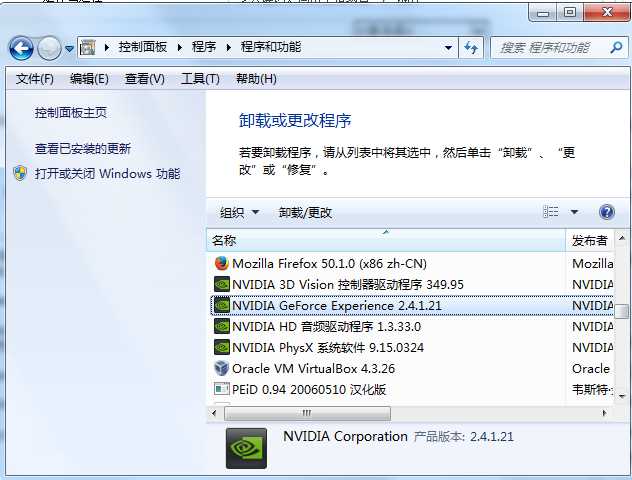Click the blue help question mark icon
This screenshot has width=632, height=480.
pos(607,212)
